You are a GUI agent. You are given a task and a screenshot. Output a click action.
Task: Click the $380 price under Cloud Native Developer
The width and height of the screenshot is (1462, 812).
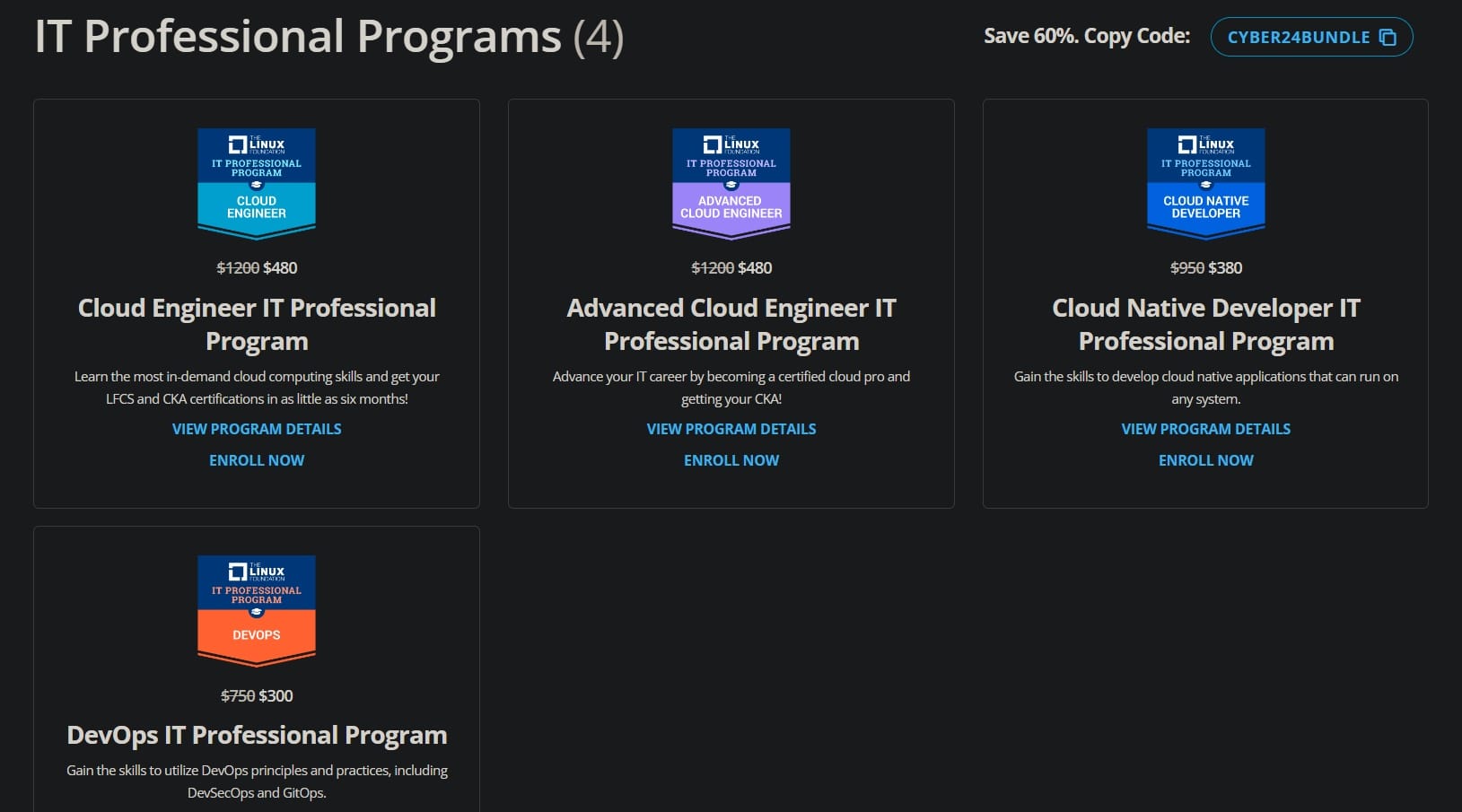point(1226,267)
